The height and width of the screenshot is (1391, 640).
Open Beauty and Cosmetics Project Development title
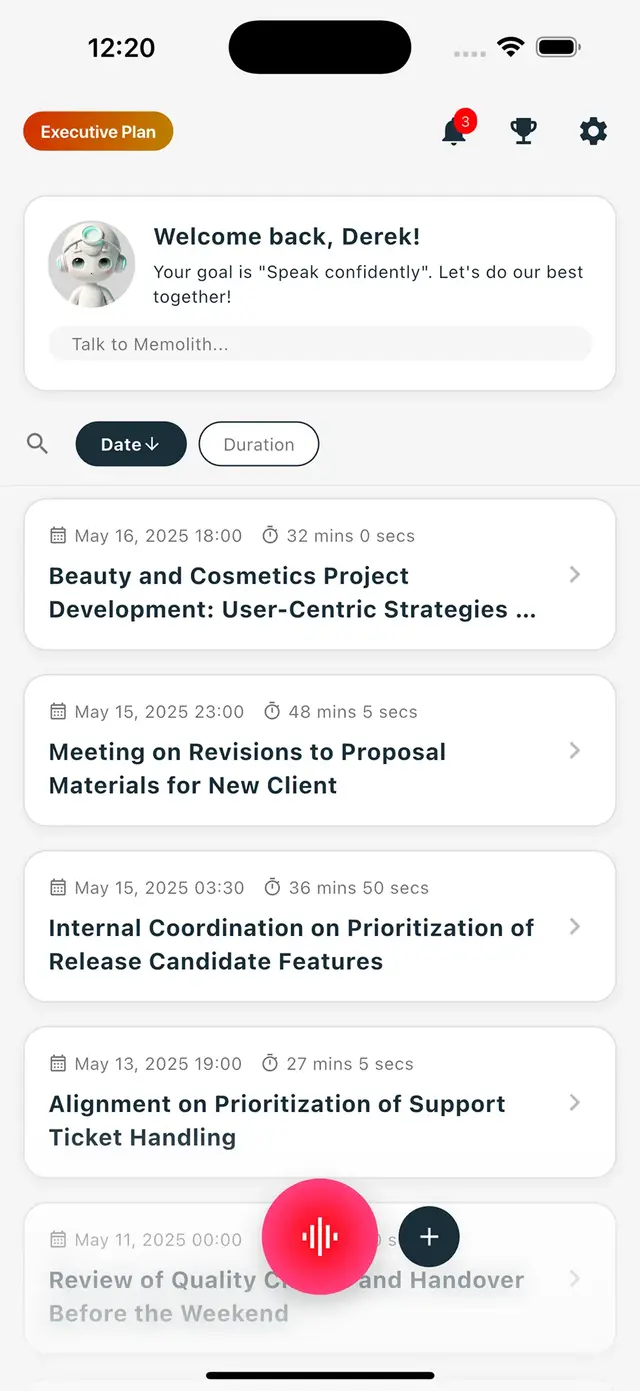coord(292,593)
